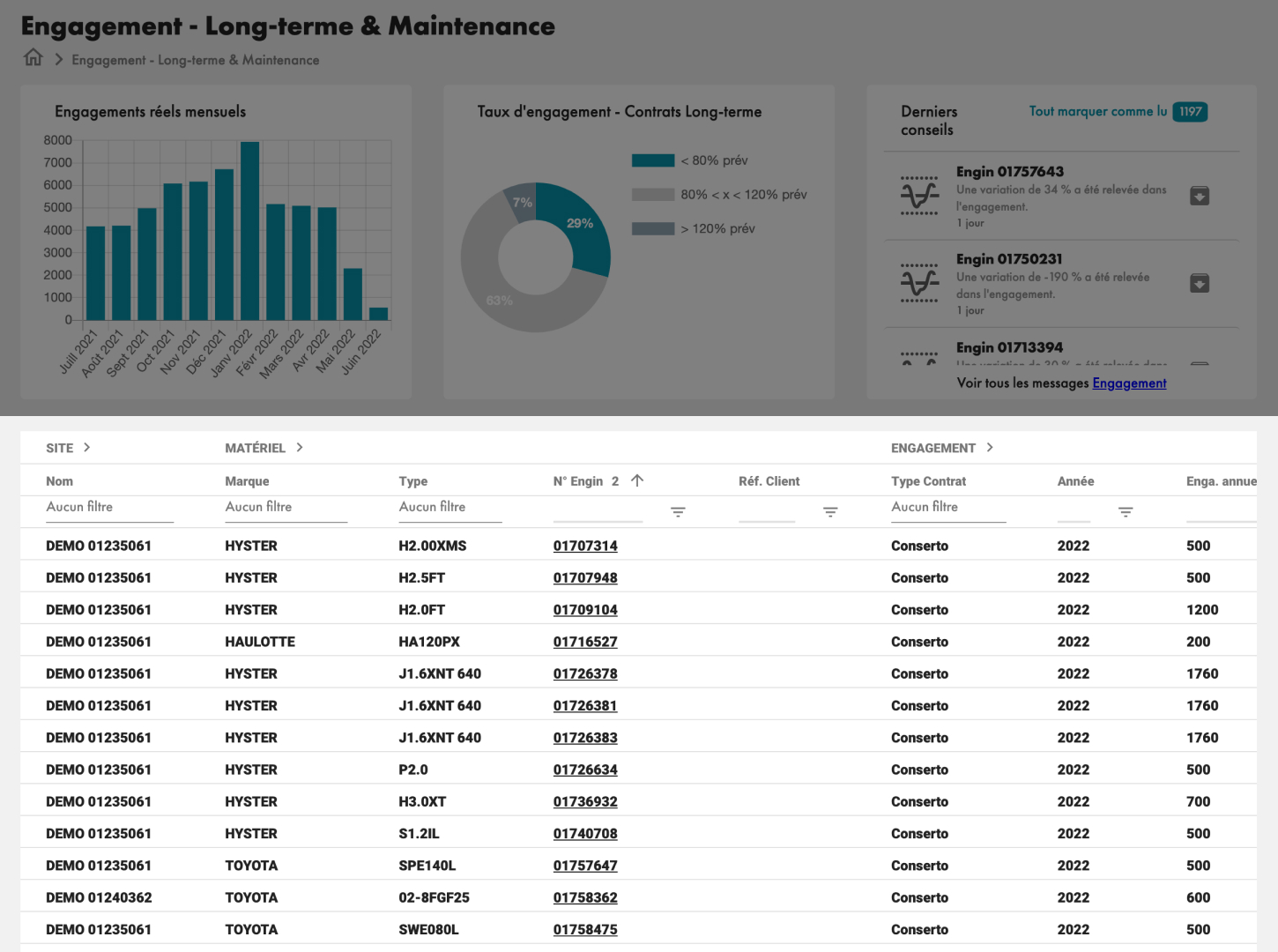The image size is (1278, 952).
Task: Select the 02-8FGF25 type cell
Action: click(434, 897)
